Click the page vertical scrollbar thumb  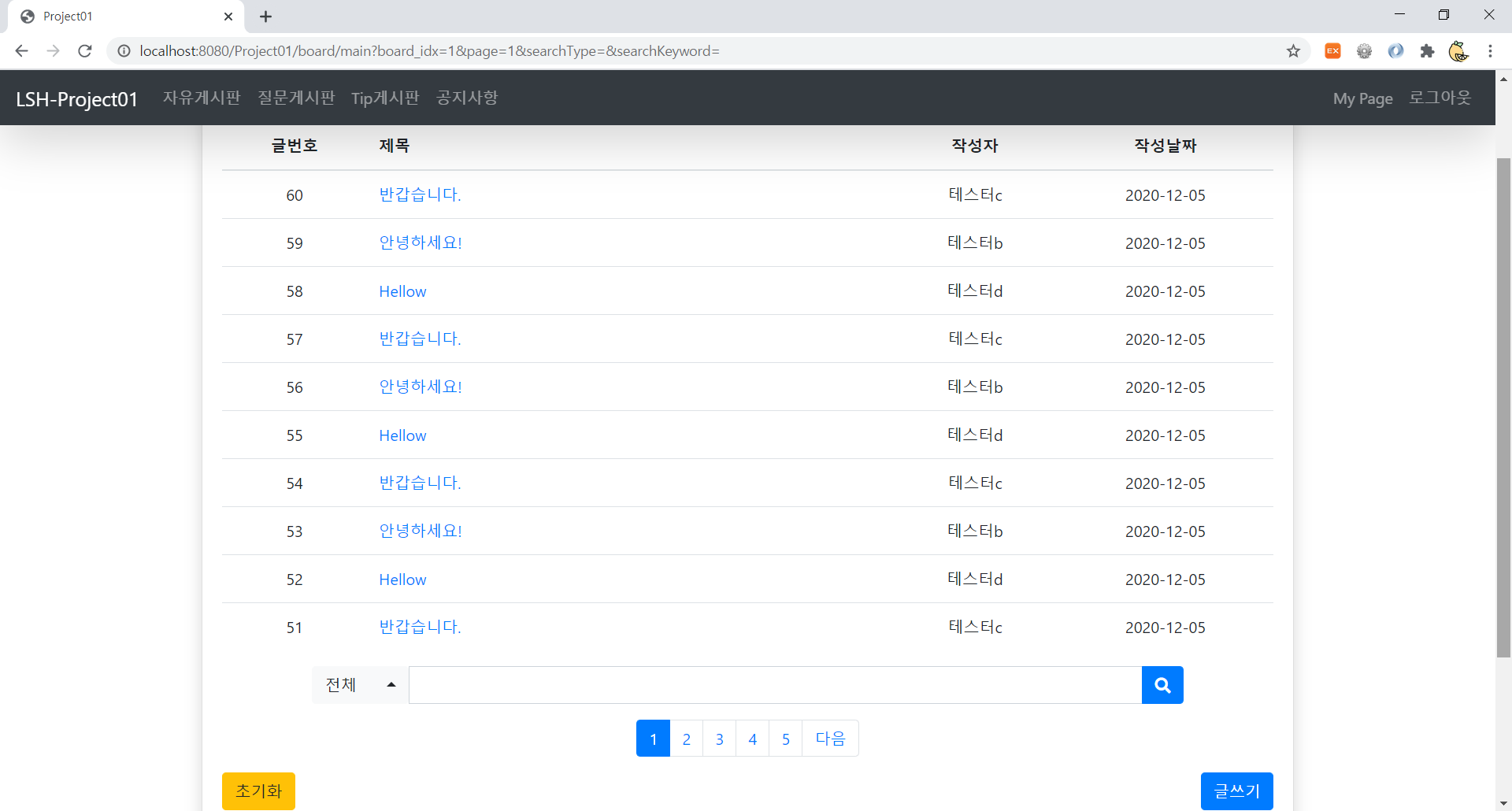(1503, 407)
